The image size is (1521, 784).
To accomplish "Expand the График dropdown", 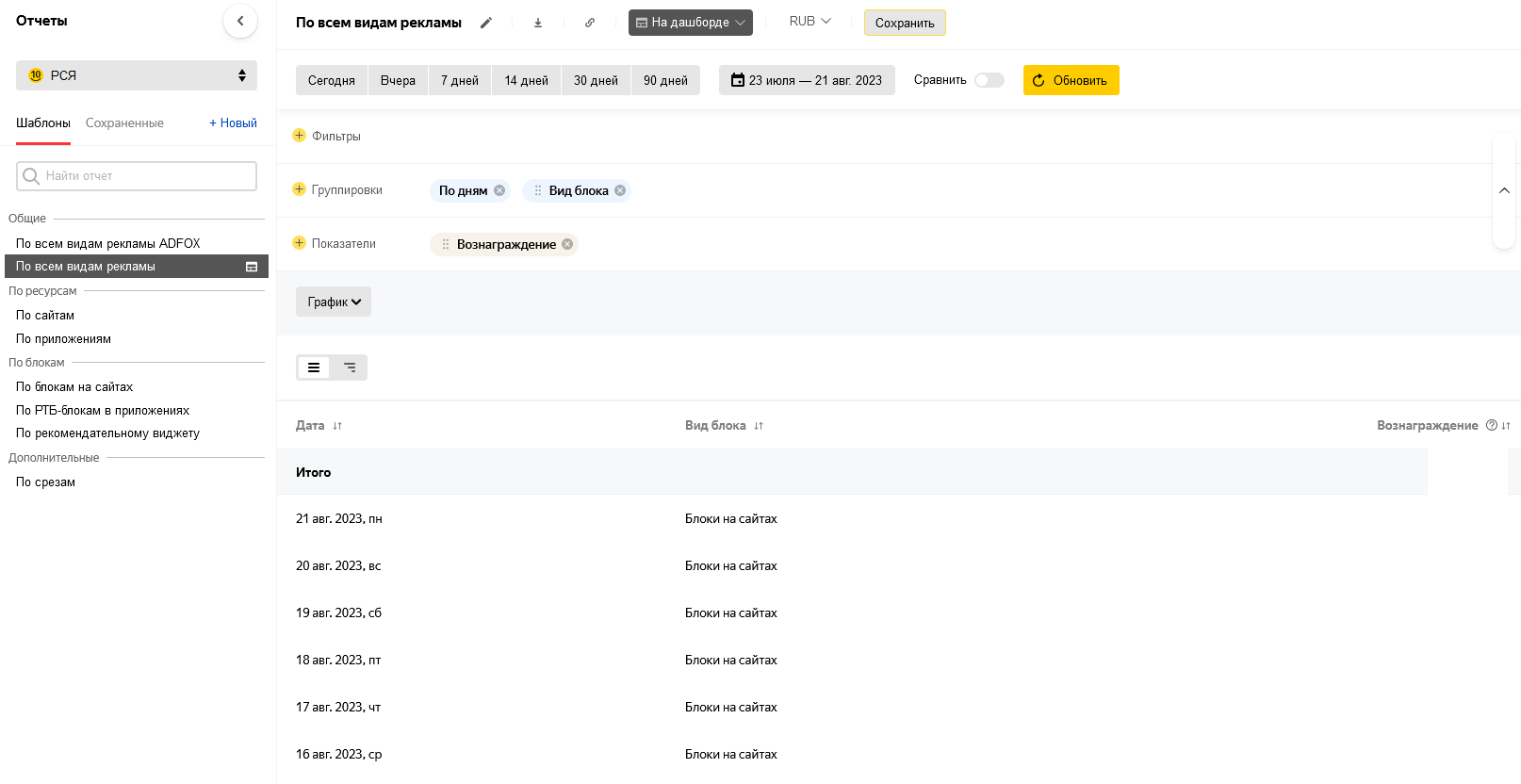I will [x=334, y=302].
